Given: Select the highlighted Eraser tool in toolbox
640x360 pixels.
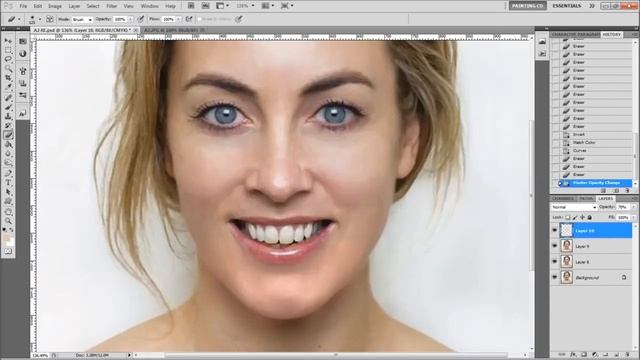Looking at the screenshot, I should click(x=8, y=135).
